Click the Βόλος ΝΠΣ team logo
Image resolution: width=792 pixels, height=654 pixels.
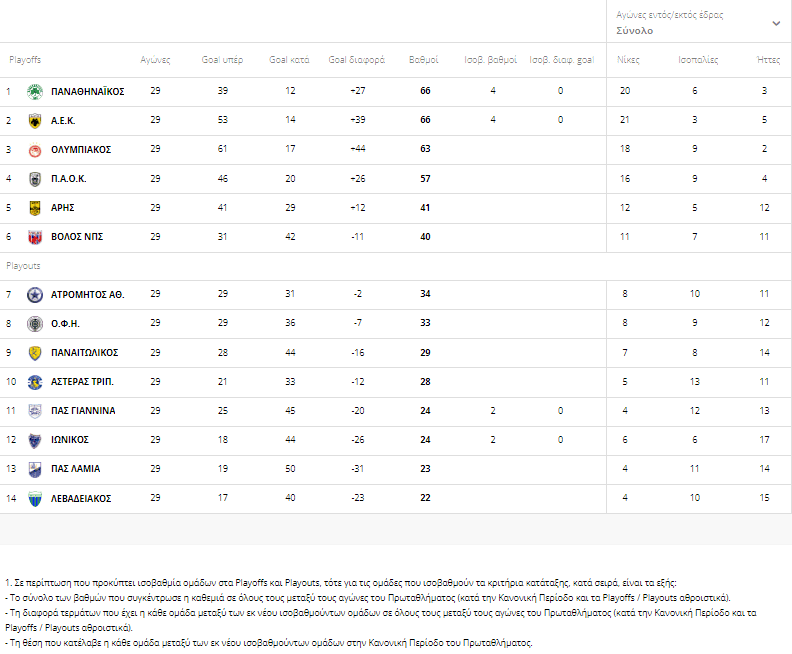click(35, 237)
